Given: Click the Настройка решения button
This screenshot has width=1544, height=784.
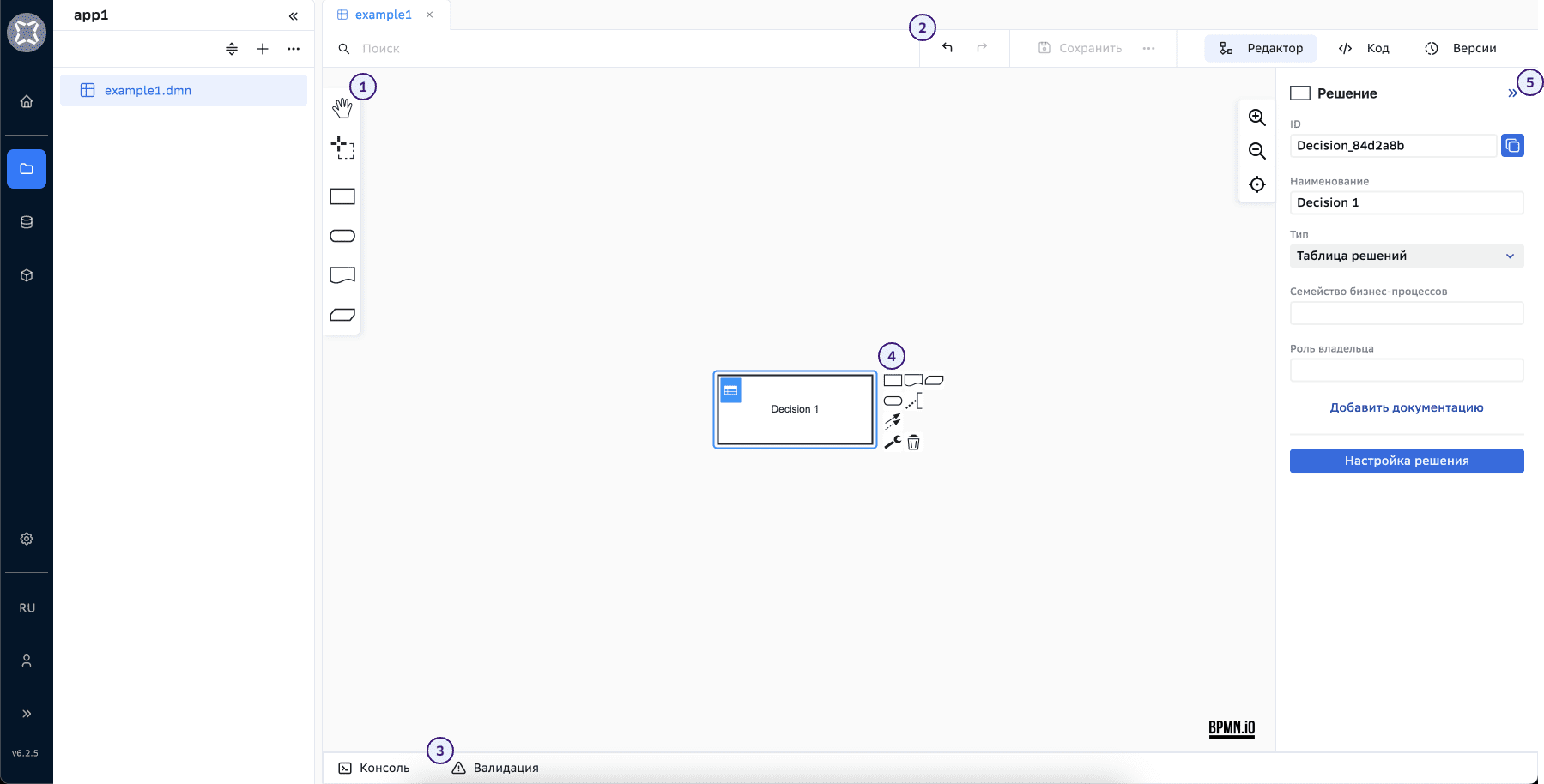Looking at the screenshot, I should pos(1407,461).
